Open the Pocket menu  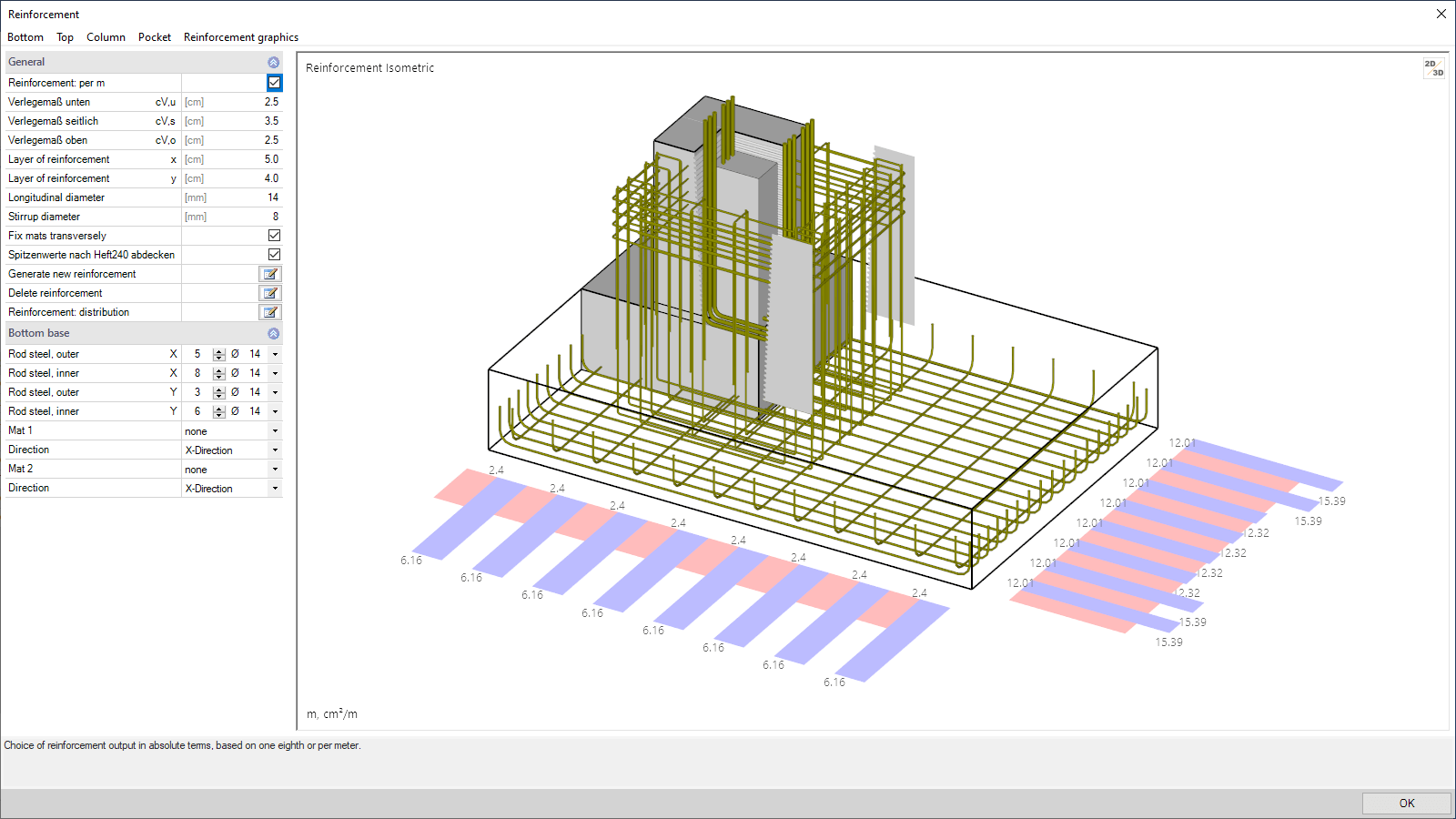pyautogui.click(x=155, y=37)
